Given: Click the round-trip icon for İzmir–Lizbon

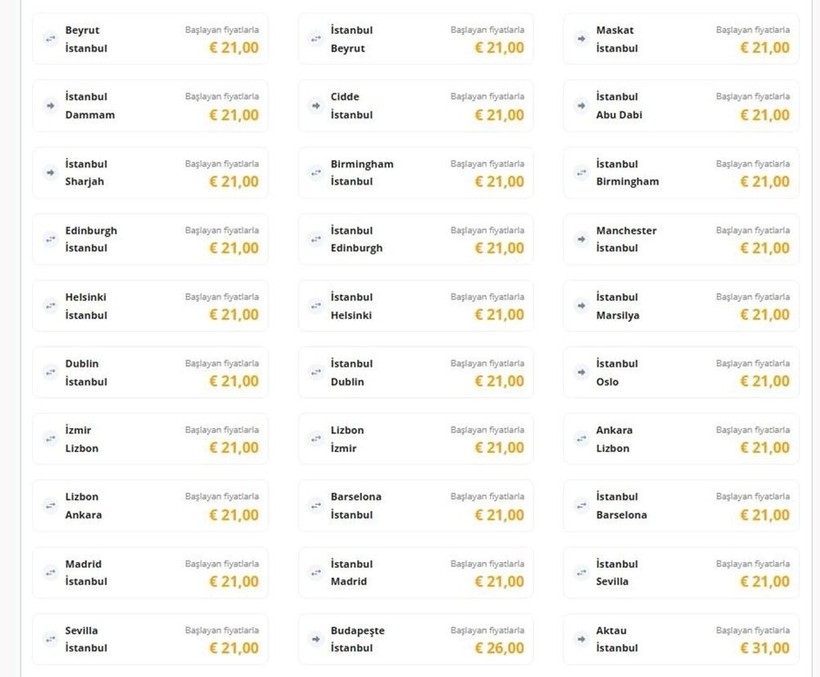Looking at the screenshot, I should tap(50, 439).
